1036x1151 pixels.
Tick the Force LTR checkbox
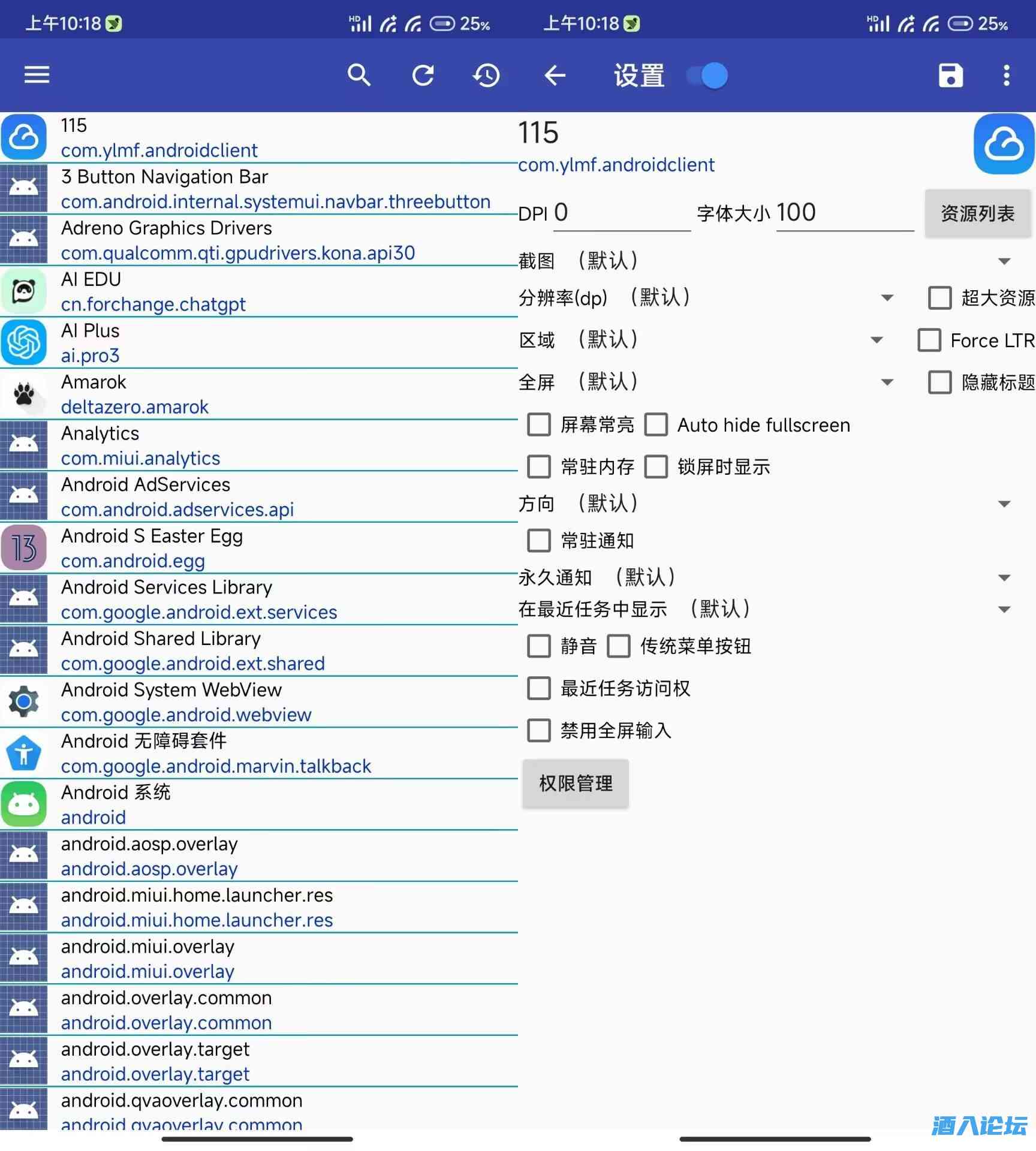click(929, 340)
